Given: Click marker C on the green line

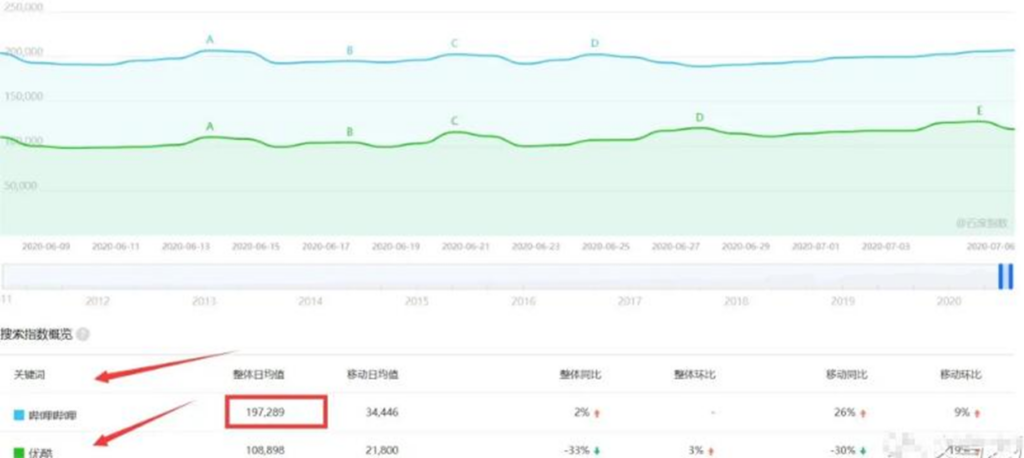Looking at the screenshot, I should [455, 122].
